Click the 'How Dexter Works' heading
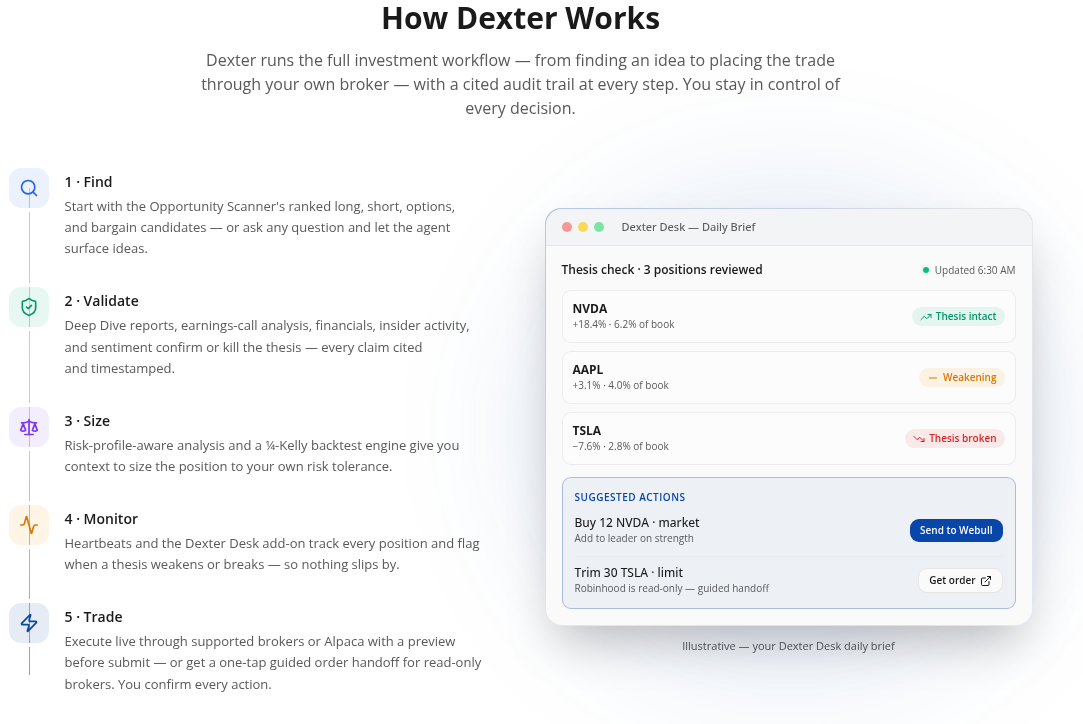This screenshot has width=1083, height=724. pos(521,18)
